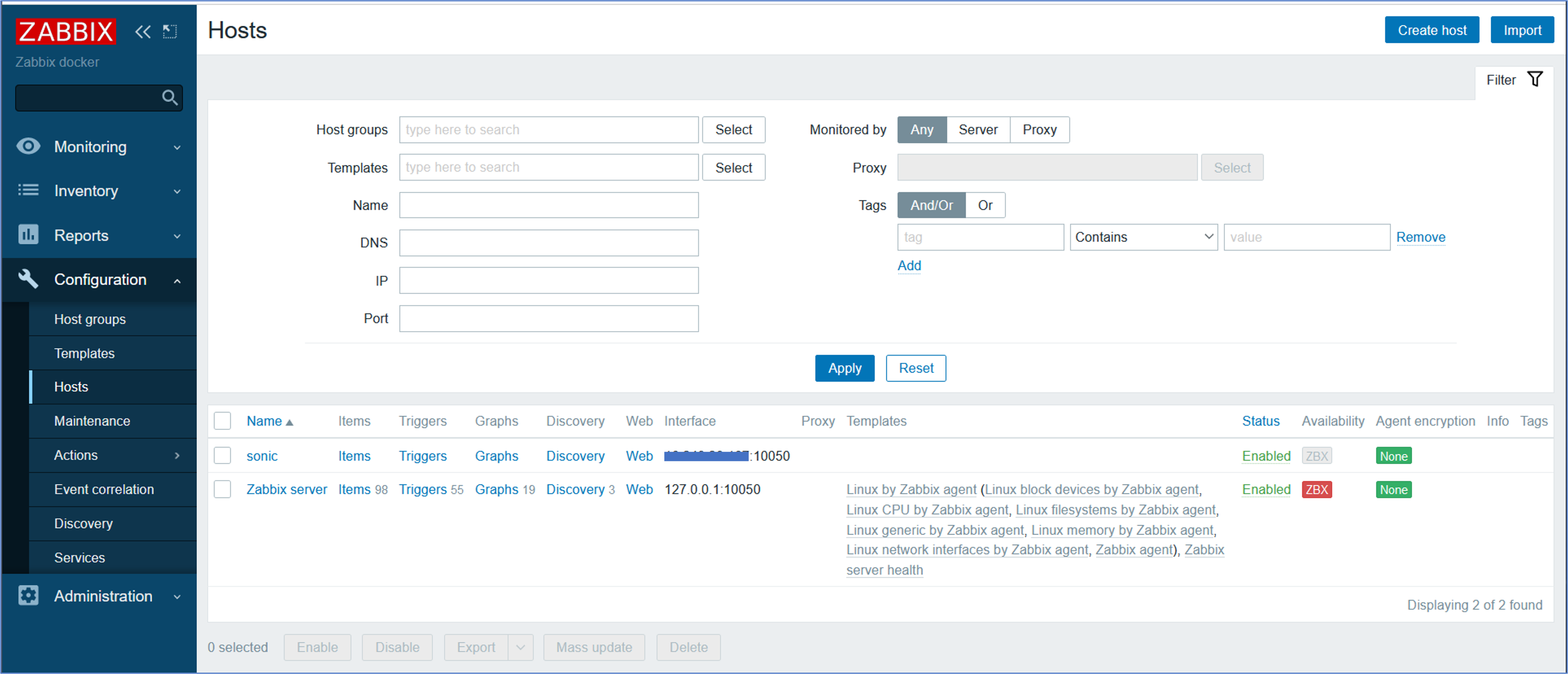Image resolution: width=1568 pixels, height=674 pixels.
Task: Click the sidebar search magnifier icon
Action: click(170, 97)
